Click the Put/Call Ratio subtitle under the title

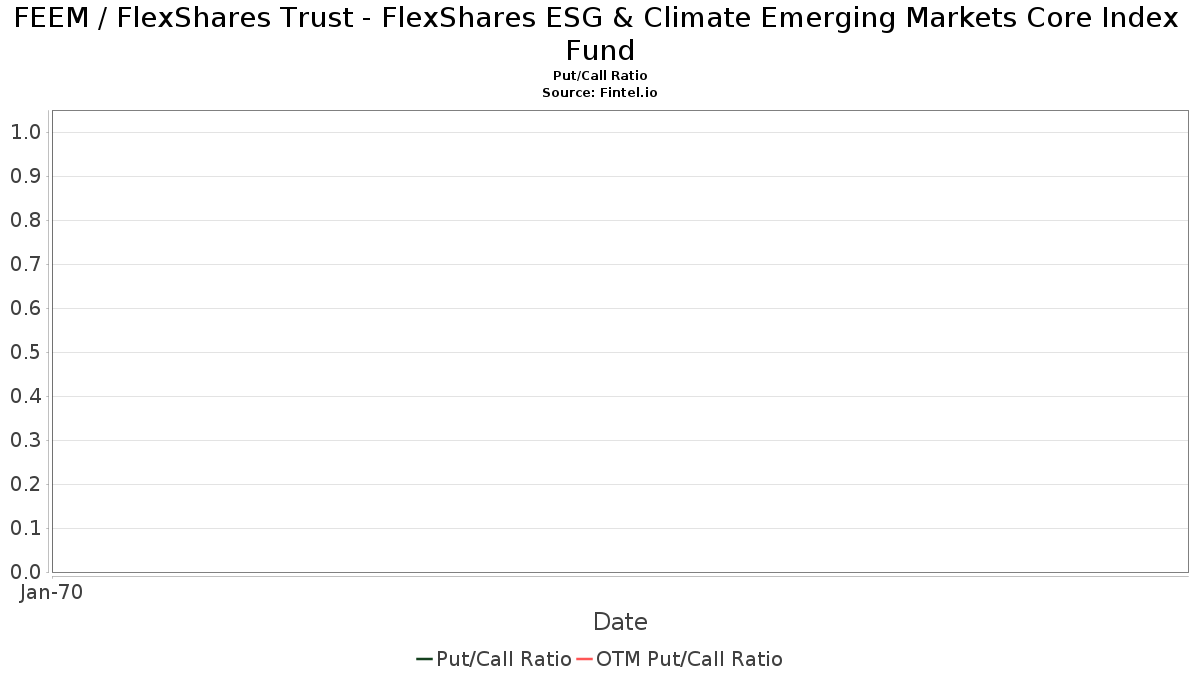[x=600, y=76]
